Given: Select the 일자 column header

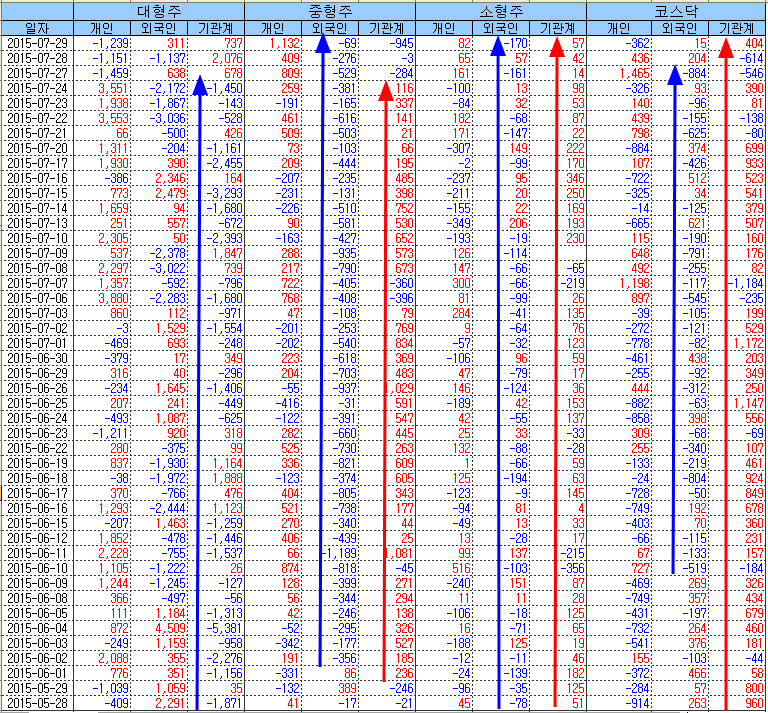Looking at the screenshot, I should pyautogui.click(x=37, y=28).
